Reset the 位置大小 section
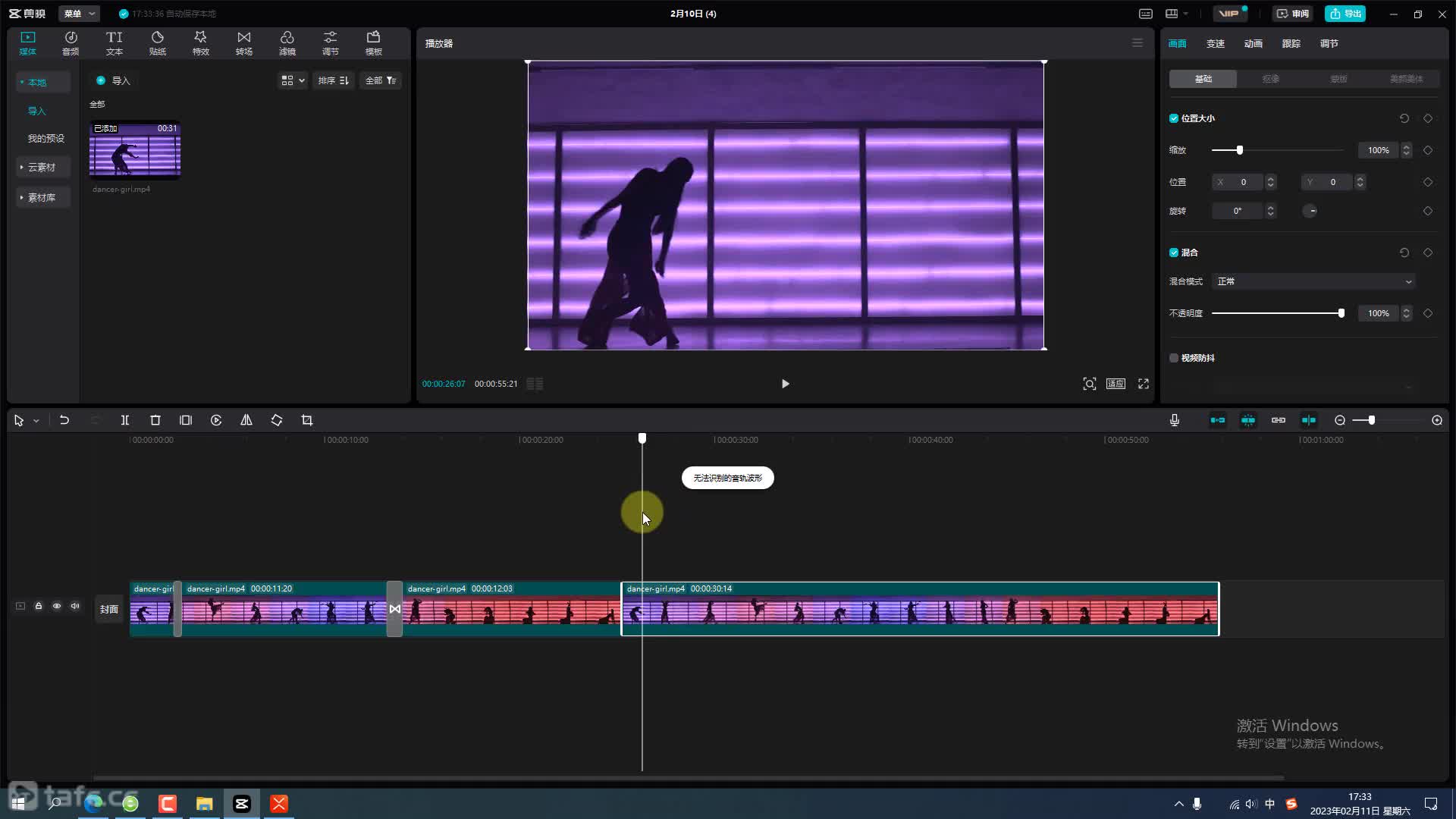1456x819 pixels. point(1404,118)
